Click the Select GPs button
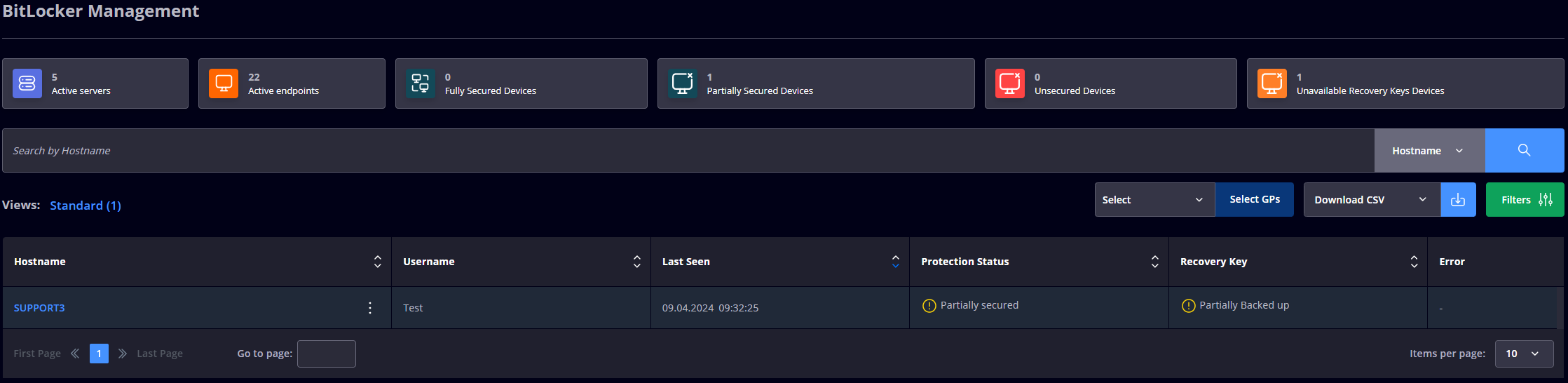Image resolution: width=1568 pixels, height=383 pixels. [1255, 200]
